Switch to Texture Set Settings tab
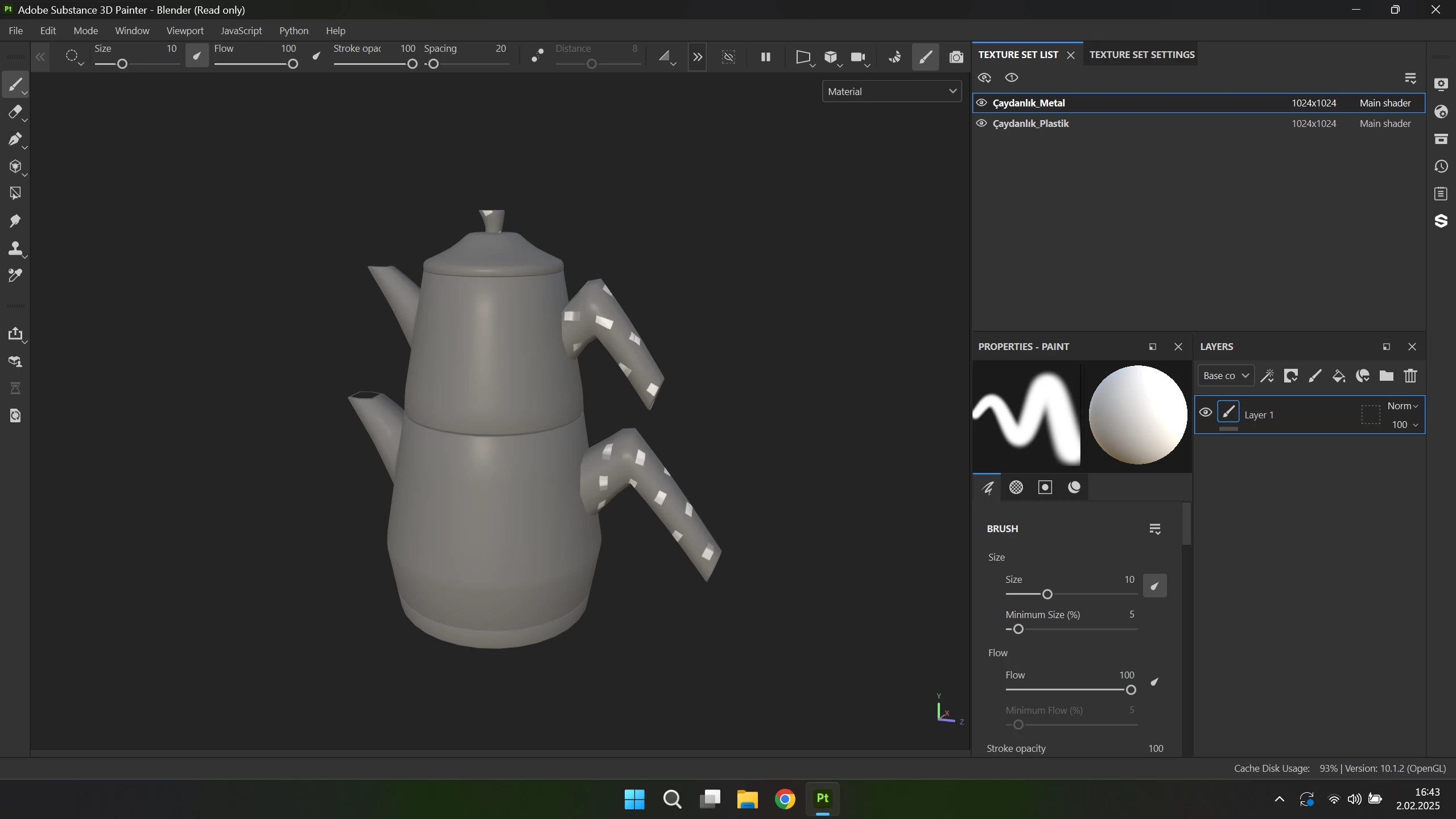Viewport: 1456px width, 819px height. click(x=1141, y=55)
